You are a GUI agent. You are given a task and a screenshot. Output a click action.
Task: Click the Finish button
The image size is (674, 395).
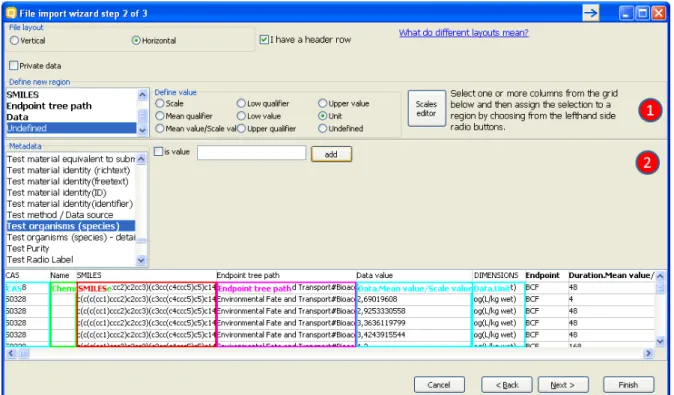click(x=628, y=385)
